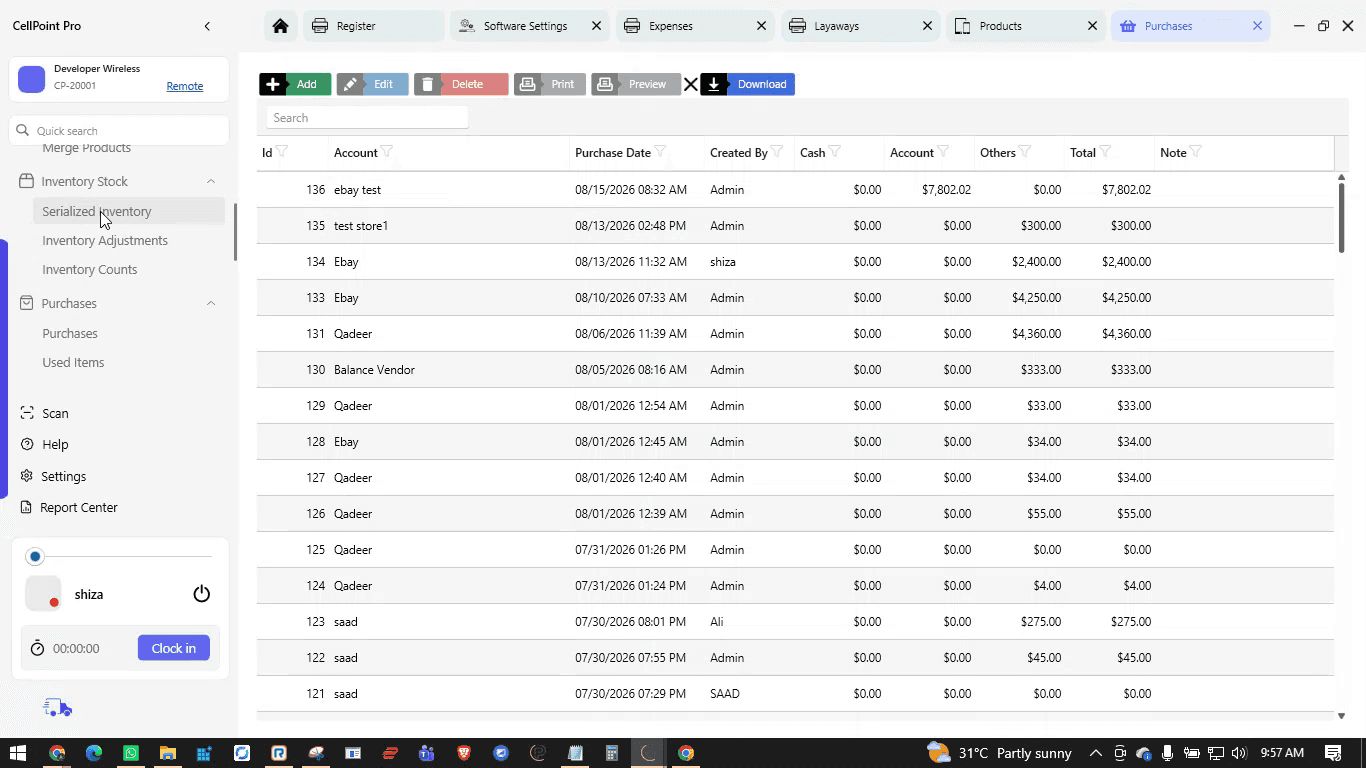
Task: Click Note column filter funnel icon
Action: coord(1196,152)
